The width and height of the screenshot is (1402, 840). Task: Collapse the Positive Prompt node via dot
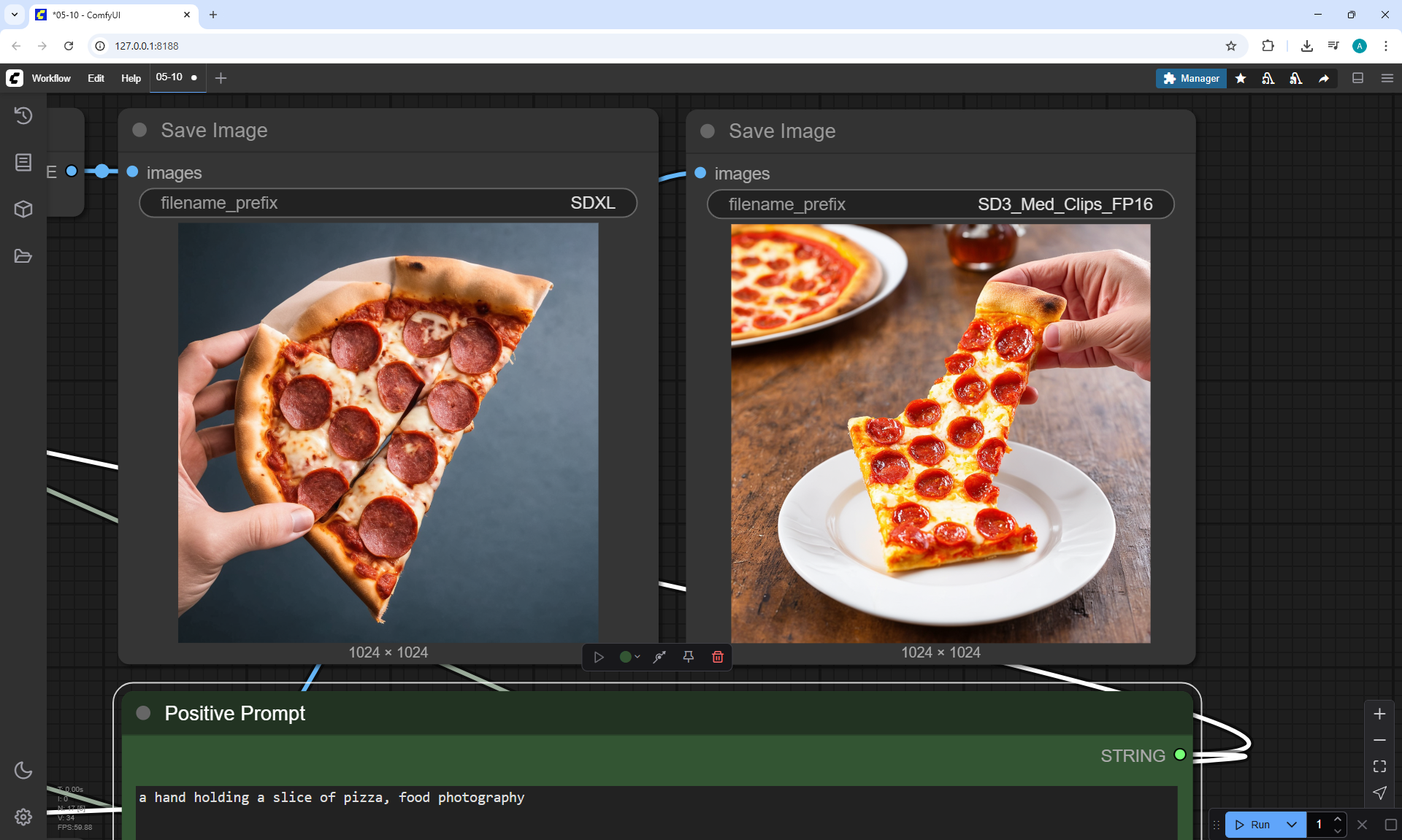[x=143, y=713]
